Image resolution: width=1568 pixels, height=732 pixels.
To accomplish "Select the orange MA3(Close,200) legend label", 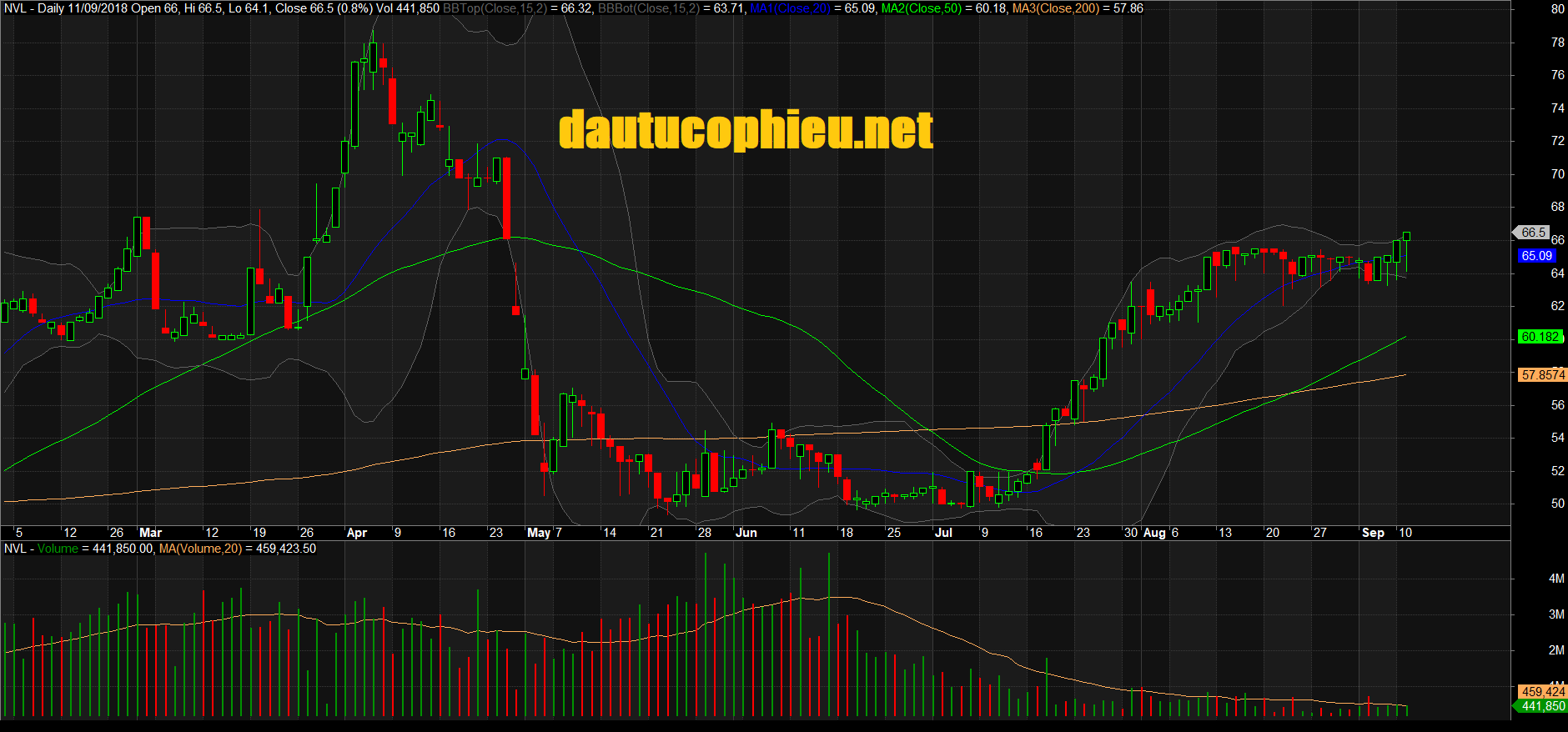I will [1055, 8].
